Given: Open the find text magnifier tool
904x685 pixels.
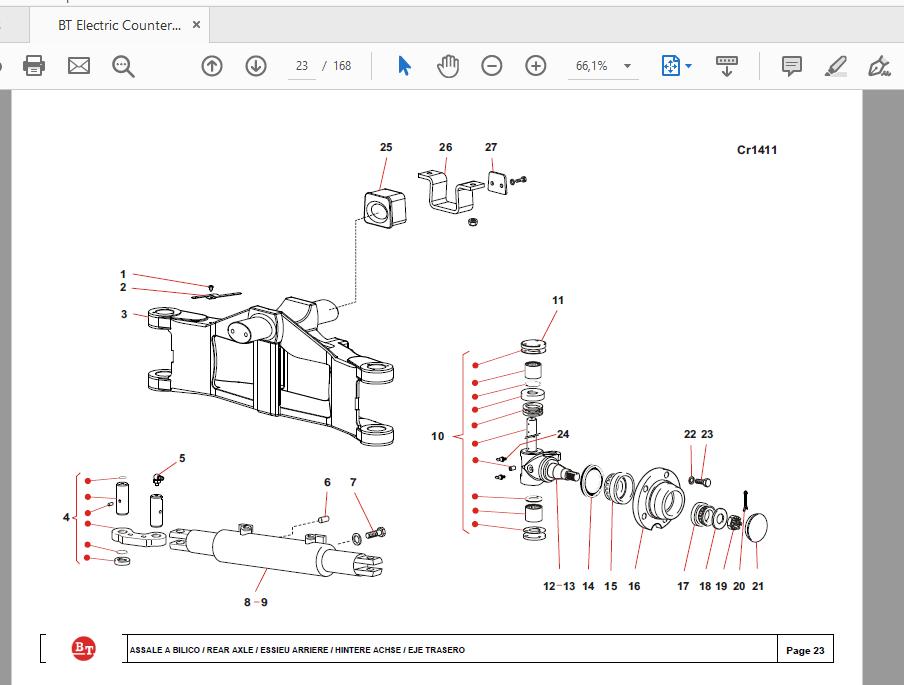Looking at the screenshot, I should pyautogui.click(x=123, y=66).
